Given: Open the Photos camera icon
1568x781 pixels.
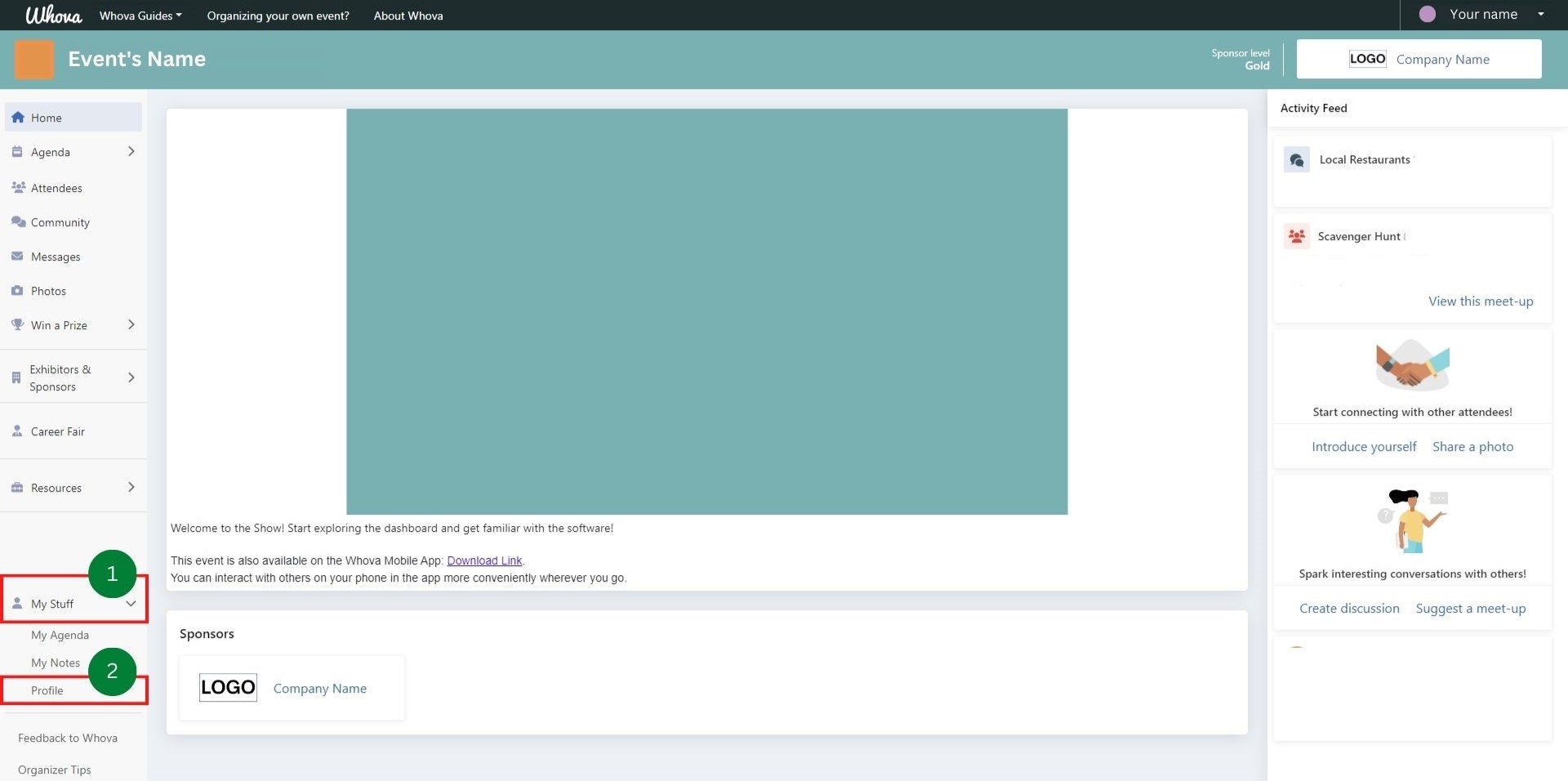Looking at the screenshot, I should click(18, 290).
